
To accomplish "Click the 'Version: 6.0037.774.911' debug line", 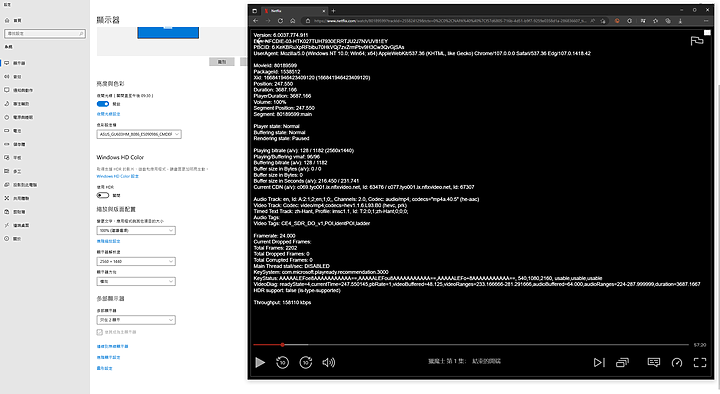I will 281,35.
